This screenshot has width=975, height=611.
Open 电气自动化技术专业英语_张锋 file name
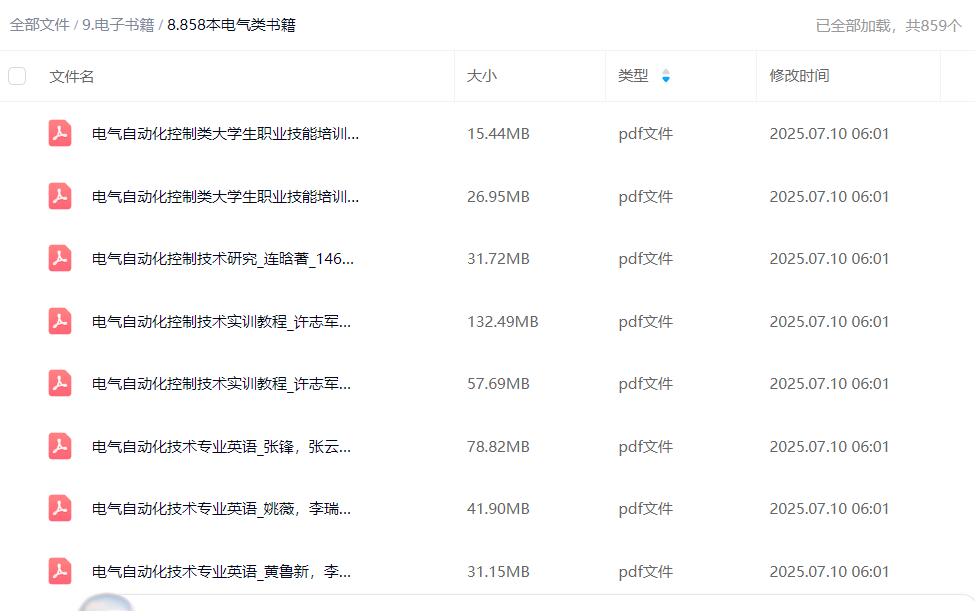221,447
